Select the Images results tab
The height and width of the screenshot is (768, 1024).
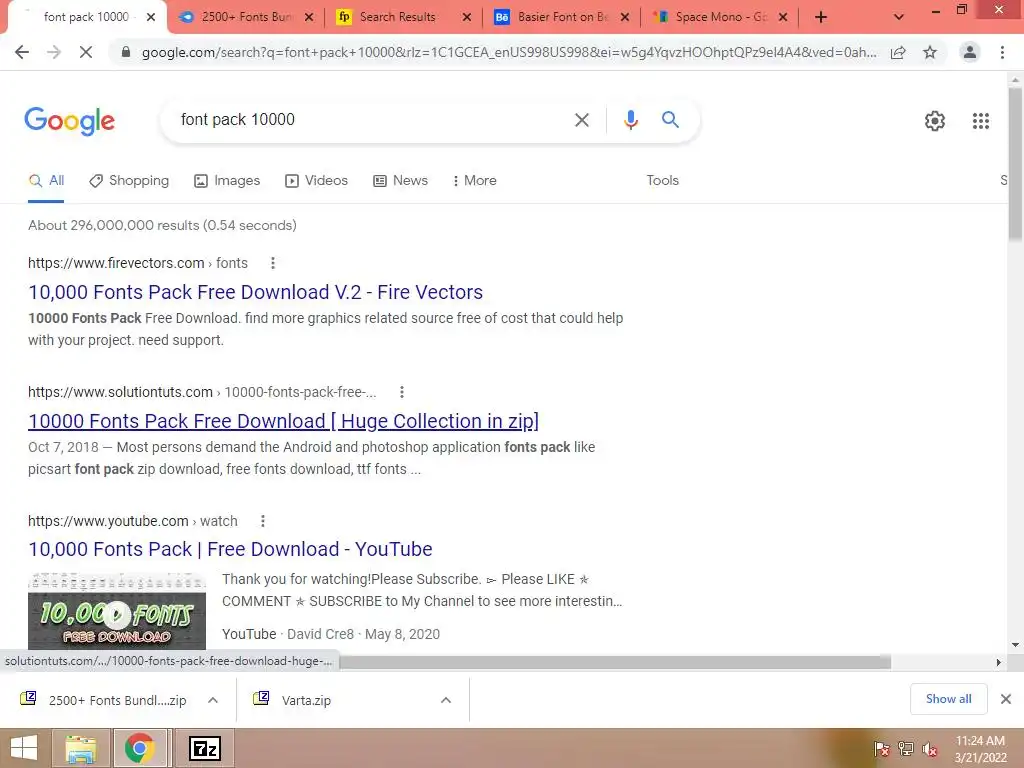[227, 181]
